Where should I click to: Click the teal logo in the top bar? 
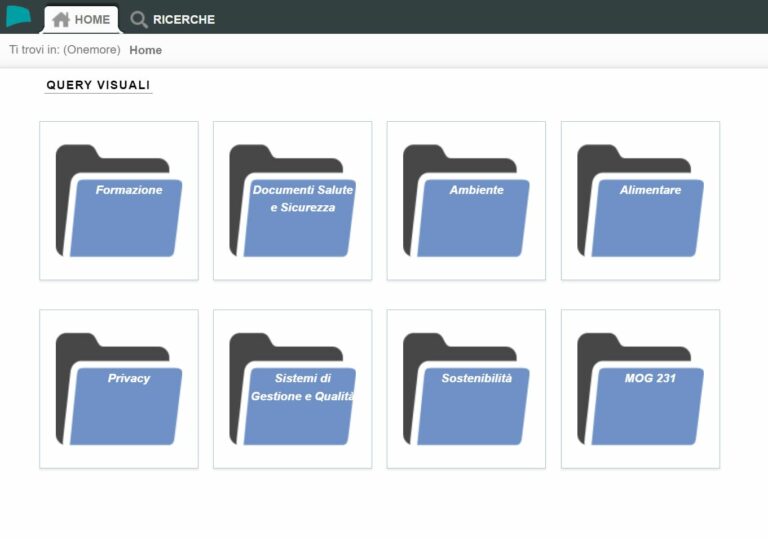click(x=18, y=17)
